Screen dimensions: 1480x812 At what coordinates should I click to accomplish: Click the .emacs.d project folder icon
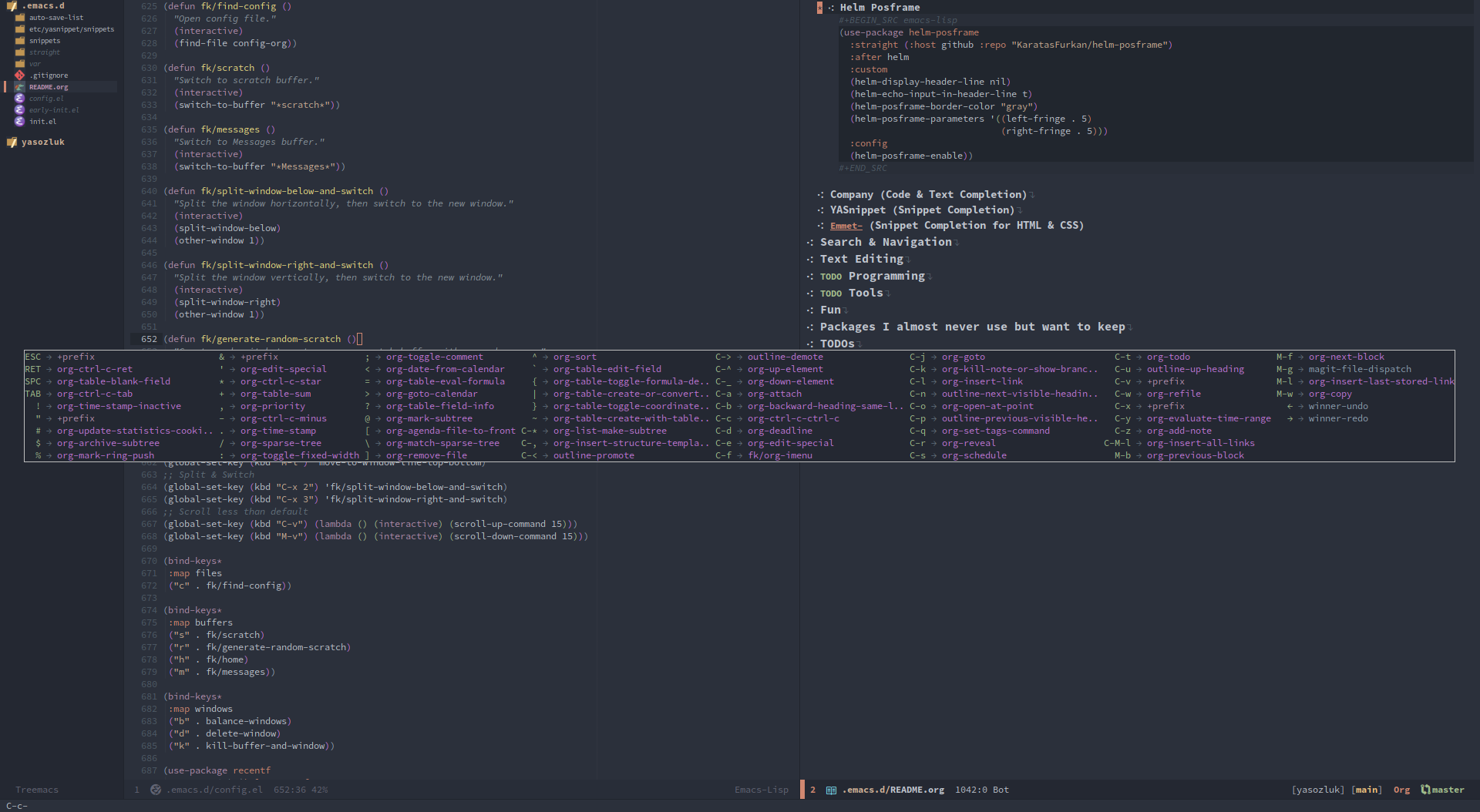pos(12,6)
